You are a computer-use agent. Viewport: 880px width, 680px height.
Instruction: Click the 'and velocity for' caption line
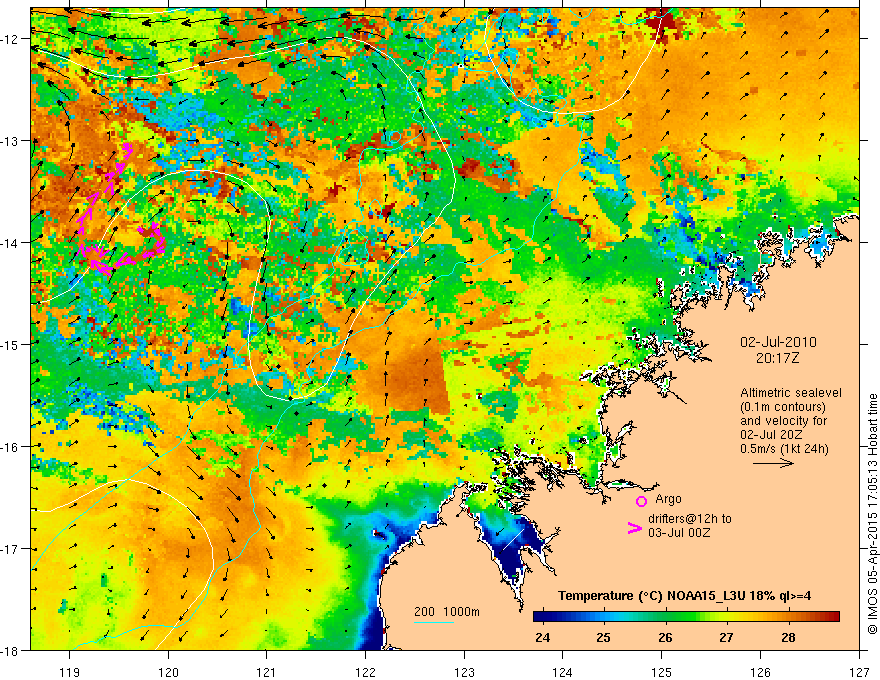(x=783, y=420)
